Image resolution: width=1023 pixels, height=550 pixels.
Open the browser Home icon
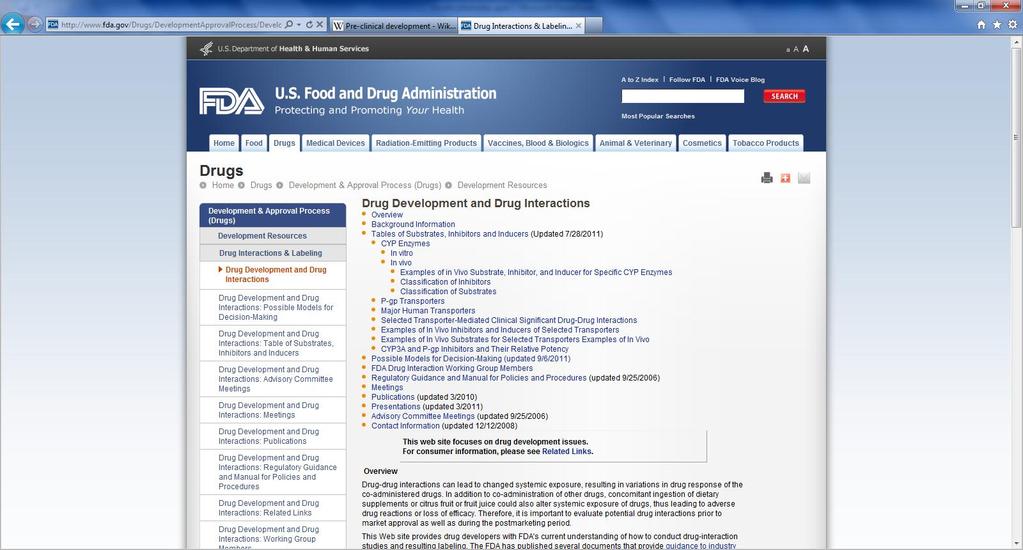click(981, 25)
